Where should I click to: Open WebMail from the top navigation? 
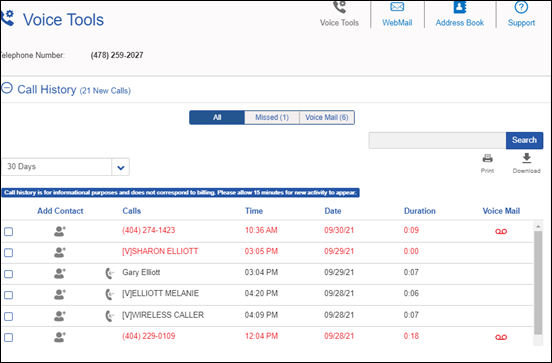(x=397, y=14)
